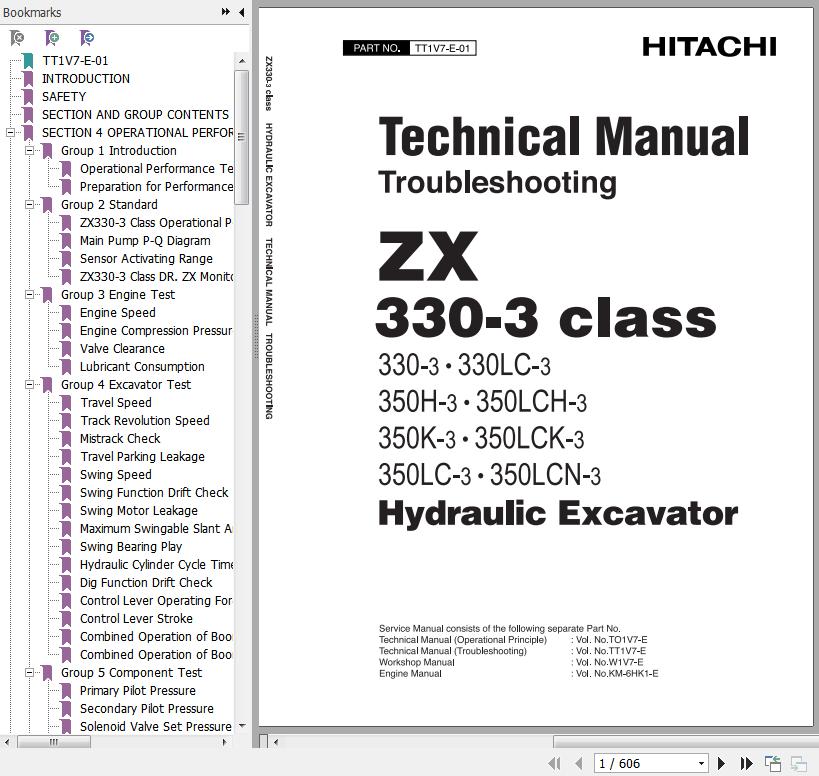Open the INTRODUCTION bookmark
Screen dimensions: 819x776
pos(86,79)
